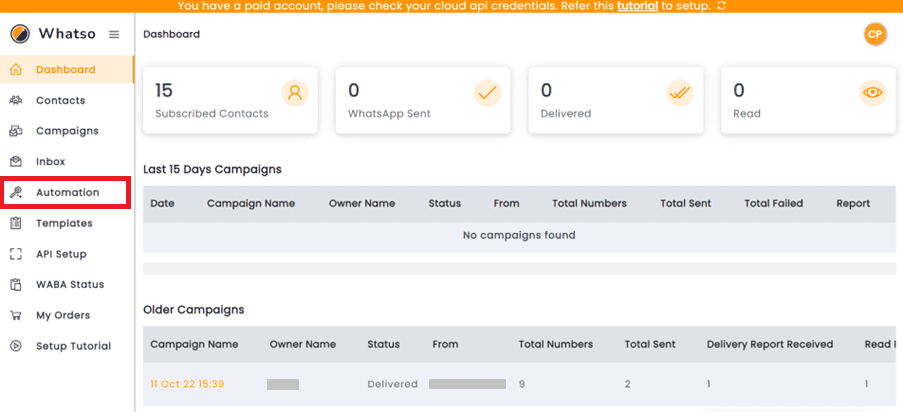
Task: Click Delivery Report Received column header
Action: coord(770,344)
